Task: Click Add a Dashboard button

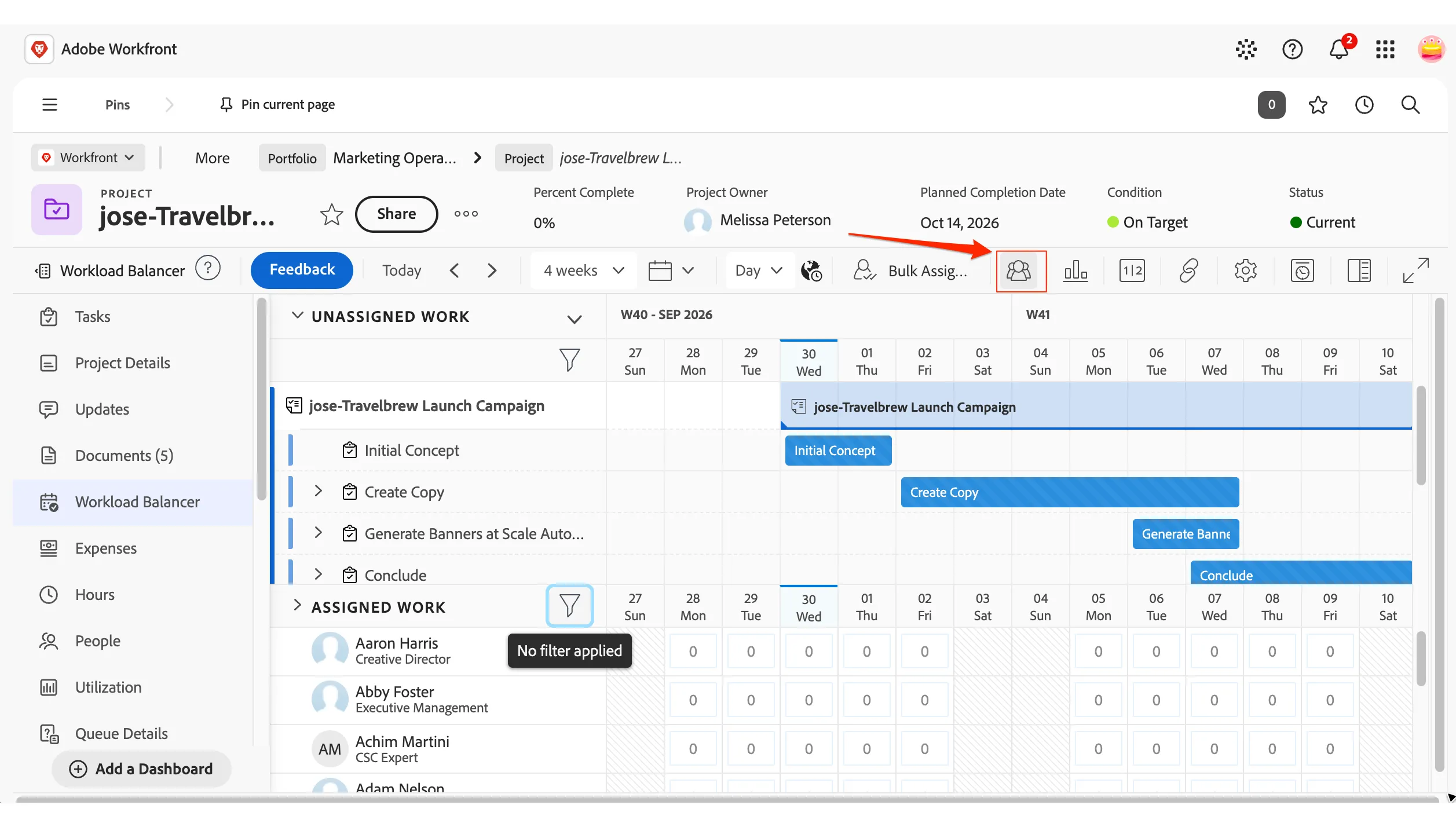Action: click(141, 769)
